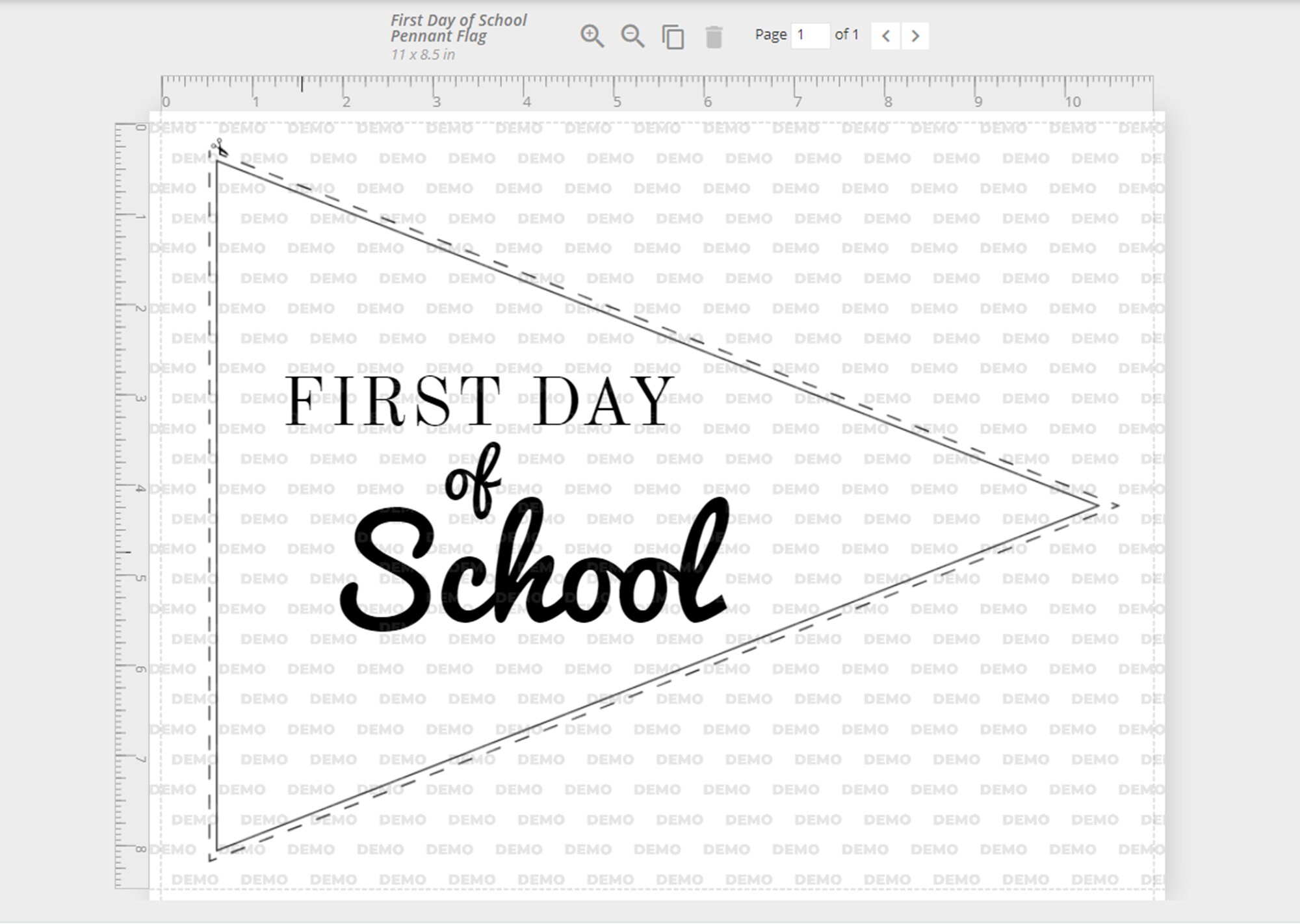Delete the current page
Image resolution: width=1300 pixels, height=924 pixels.
point(714,37)
